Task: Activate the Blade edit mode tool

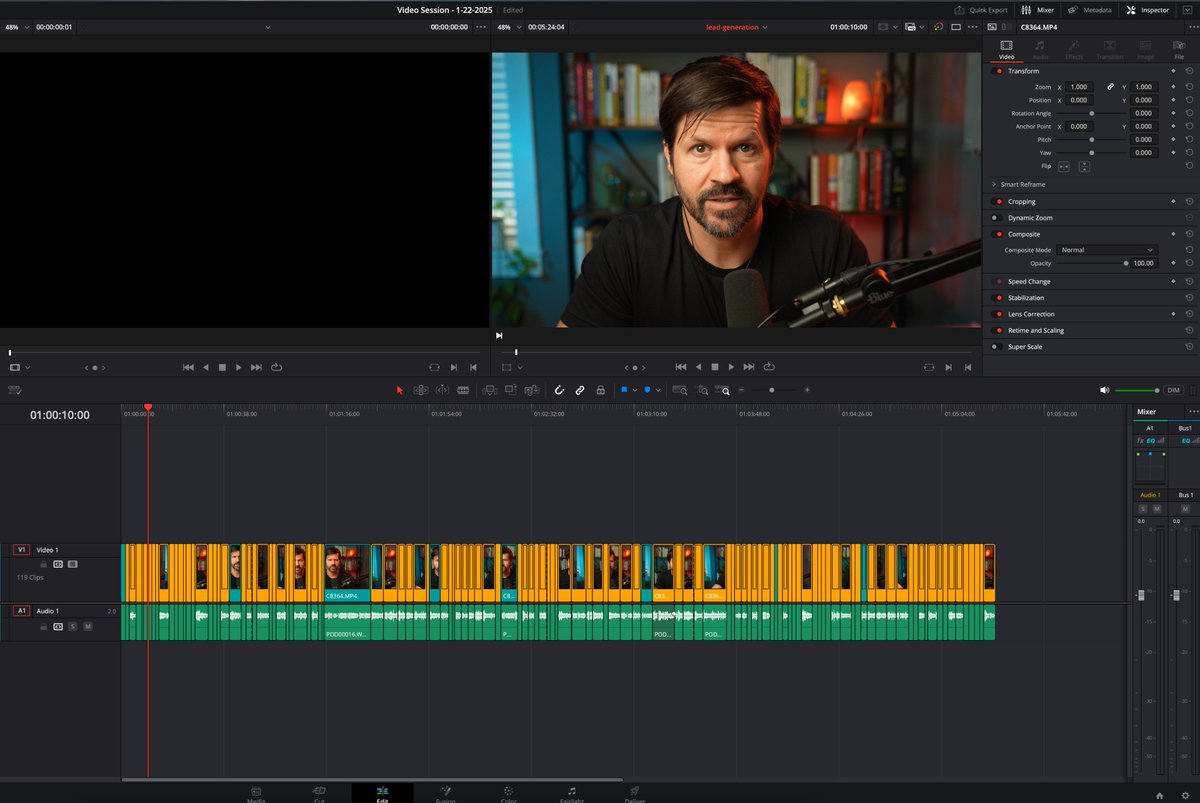Action: [x=463, y=390]
